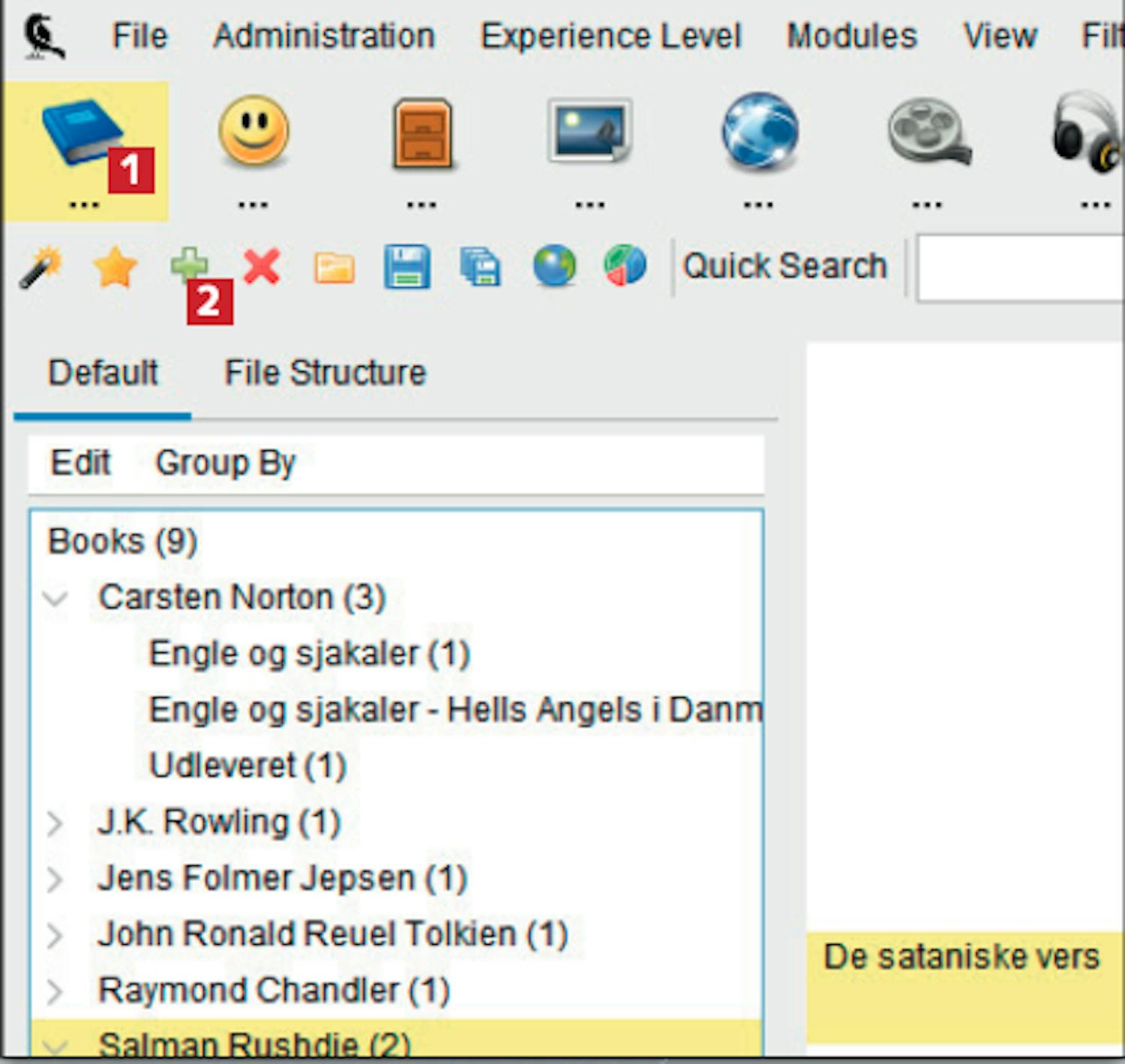Click the Edit menu above tree
The width and height of the screenshot is (1125, 1064).
tap(80, 463)
